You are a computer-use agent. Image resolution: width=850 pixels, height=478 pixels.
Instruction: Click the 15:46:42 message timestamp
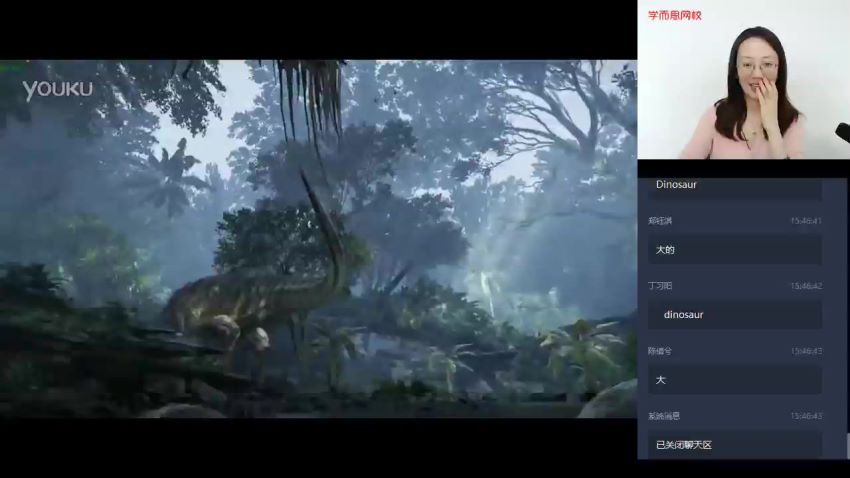click(806, 286)
